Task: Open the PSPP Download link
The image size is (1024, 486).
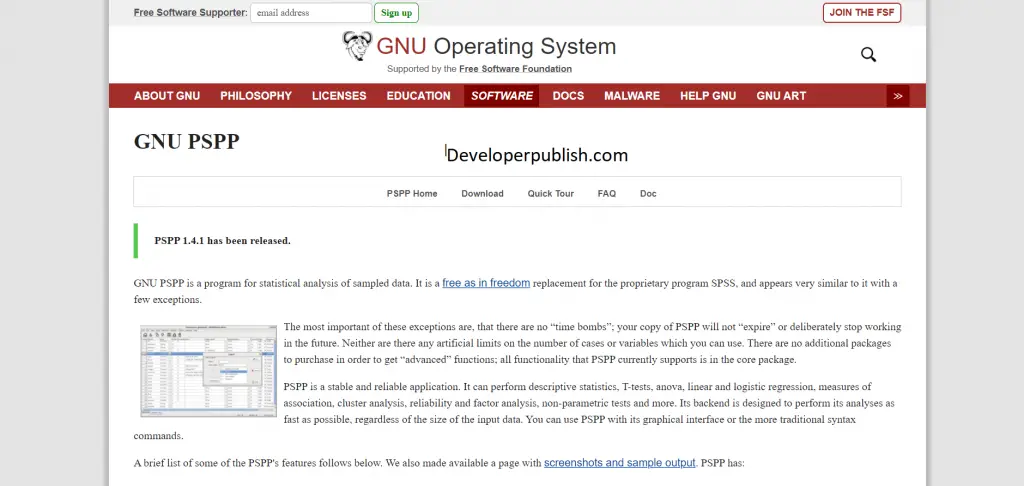Action: click(x=483, y=193)
